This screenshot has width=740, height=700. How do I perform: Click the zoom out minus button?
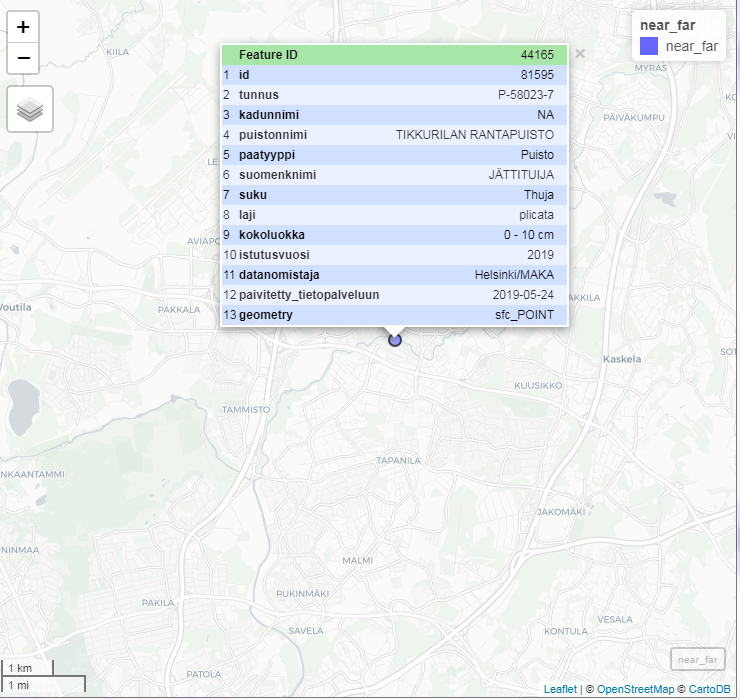[x=23, y=58]
